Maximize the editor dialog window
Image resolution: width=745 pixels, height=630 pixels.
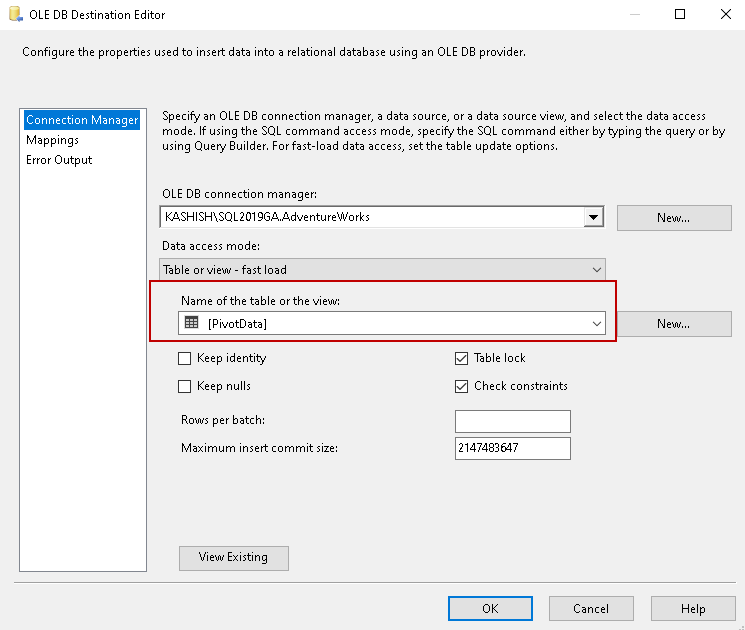coord(680,15)
